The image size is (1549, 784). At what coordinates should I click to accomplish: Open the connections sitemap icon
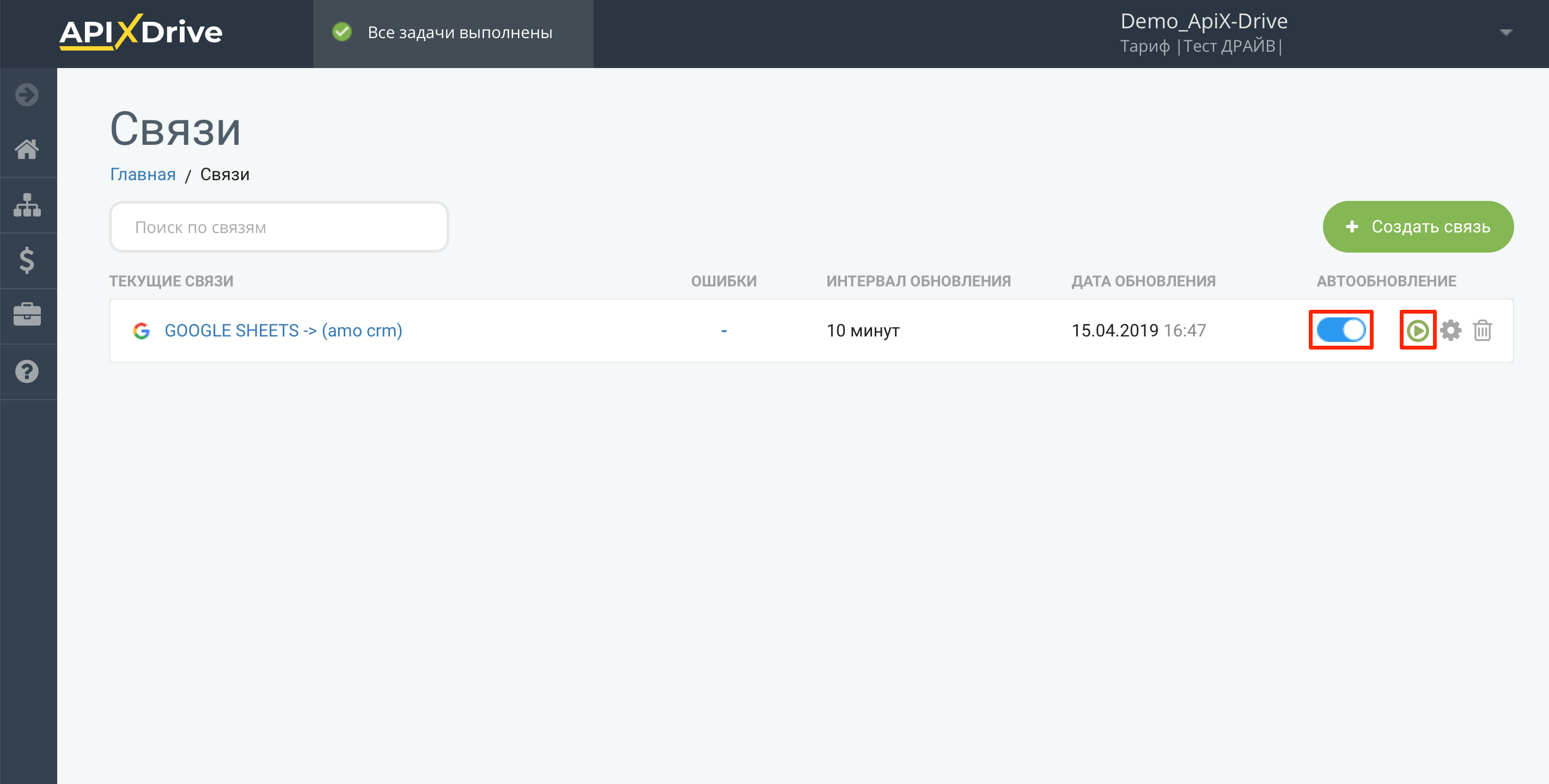click(x=27, y=205)
